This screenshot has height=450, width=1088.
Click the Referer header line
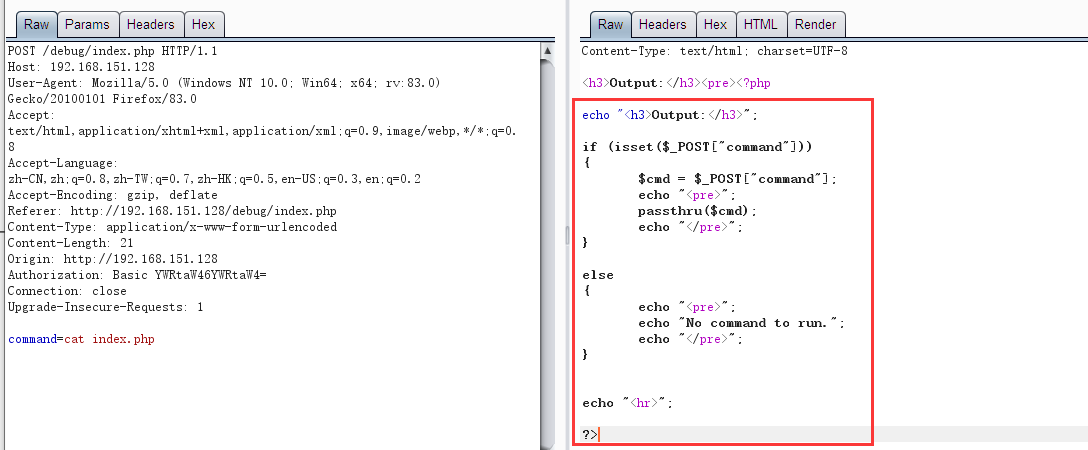point(172,211)
